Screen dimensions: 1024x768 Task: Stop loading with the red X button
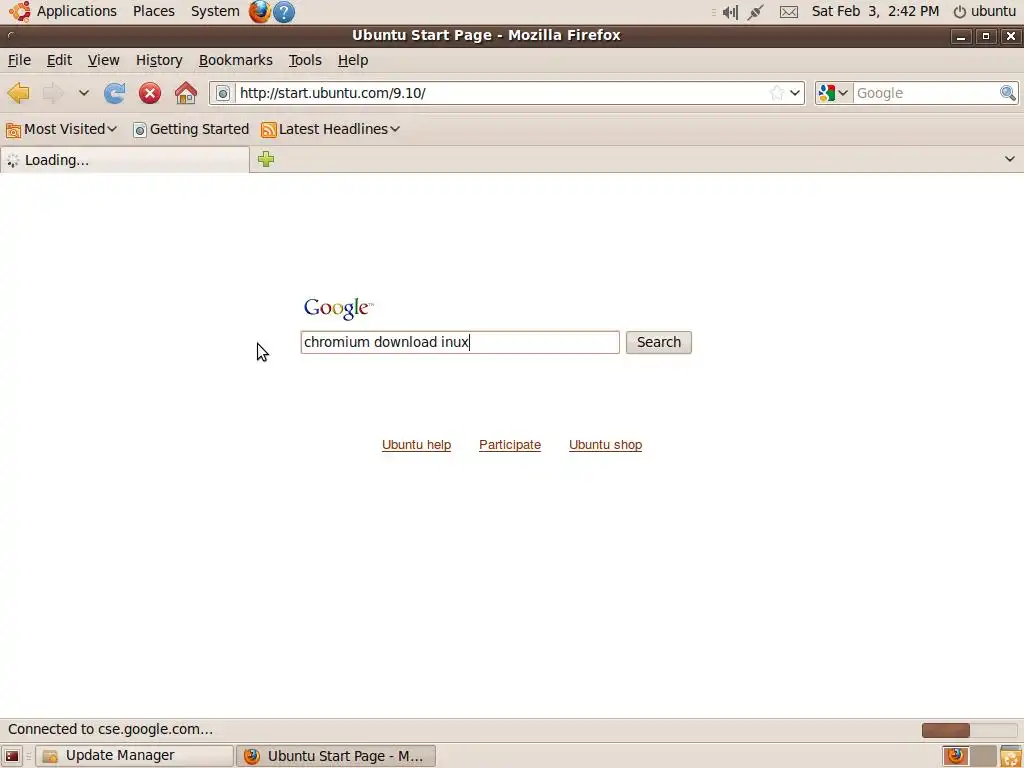tap(150, 93)
